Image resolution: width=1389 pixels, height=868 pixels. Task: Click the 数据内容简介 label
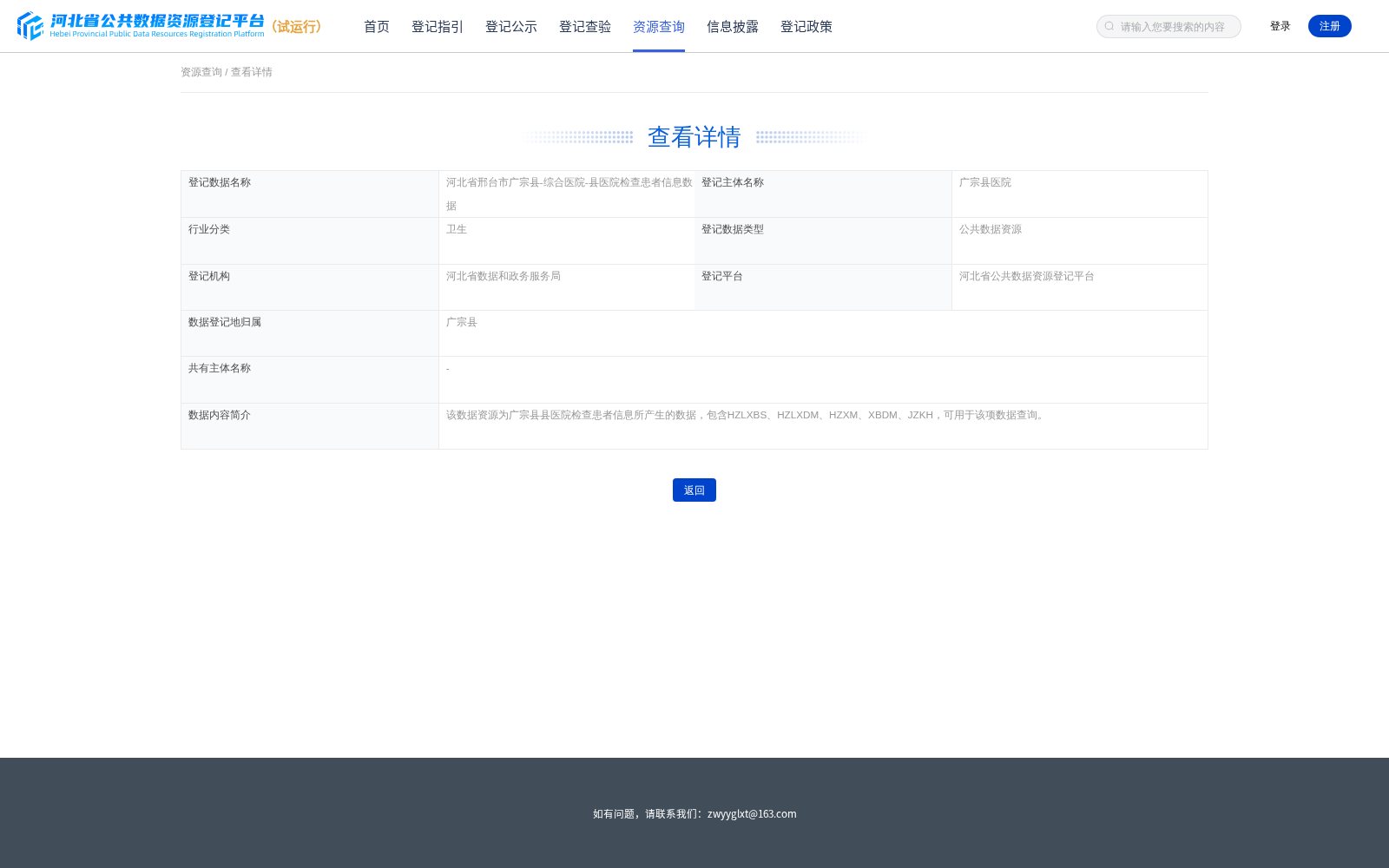[220, 415]
